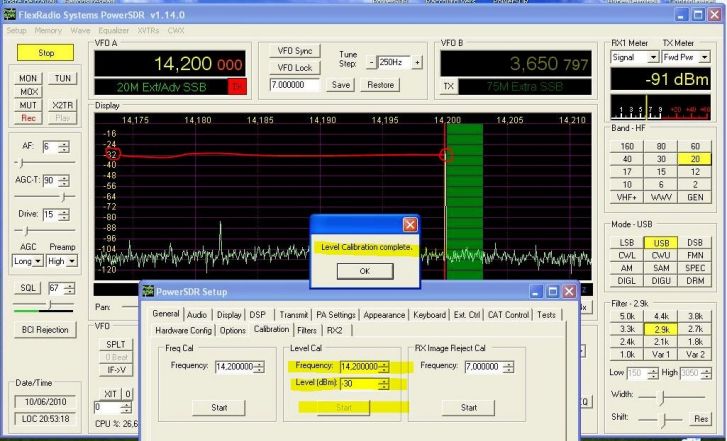Open the TX Meter Fwd Pwr dropdown

(686, 58)
